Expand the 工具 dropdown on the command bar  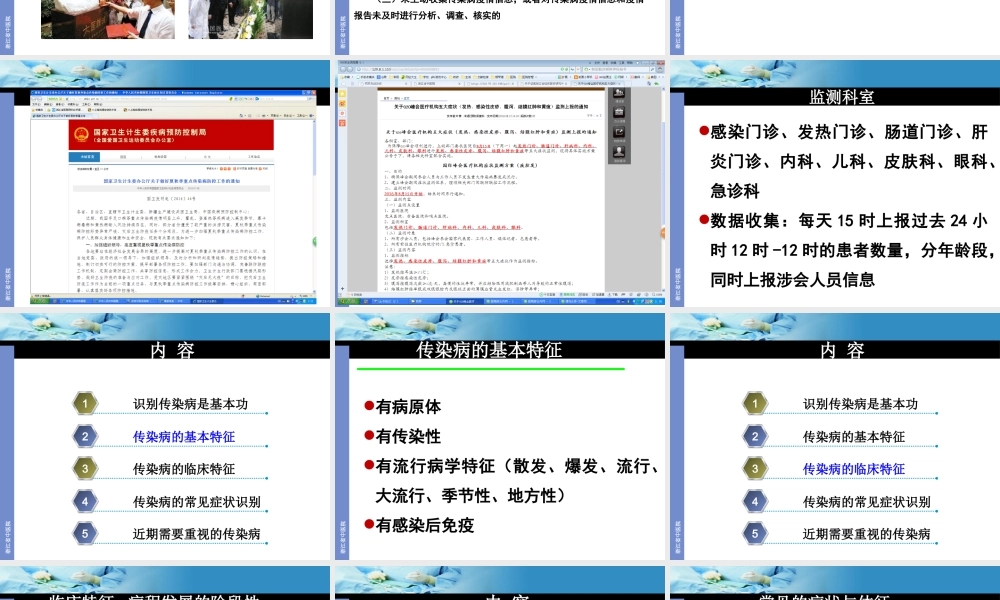click(x=302, y=117)
